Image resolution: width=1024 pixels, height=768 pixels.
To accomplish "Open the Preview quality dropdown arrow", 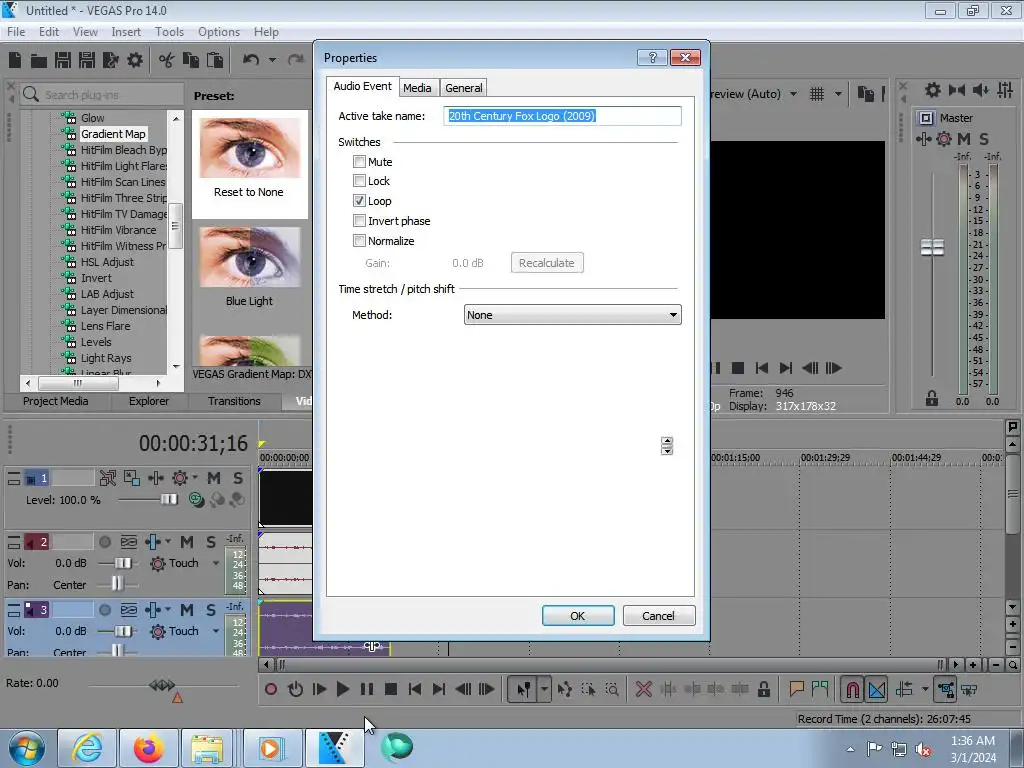I will coord(793,94).
